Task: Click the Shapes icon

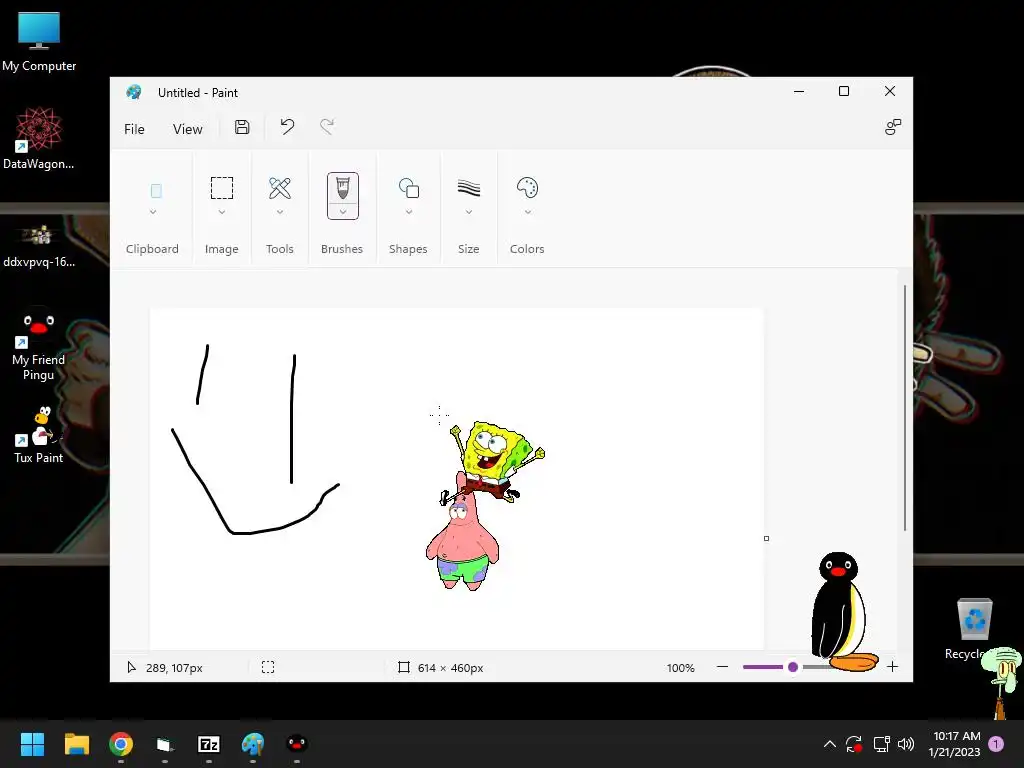Action: 409,188
